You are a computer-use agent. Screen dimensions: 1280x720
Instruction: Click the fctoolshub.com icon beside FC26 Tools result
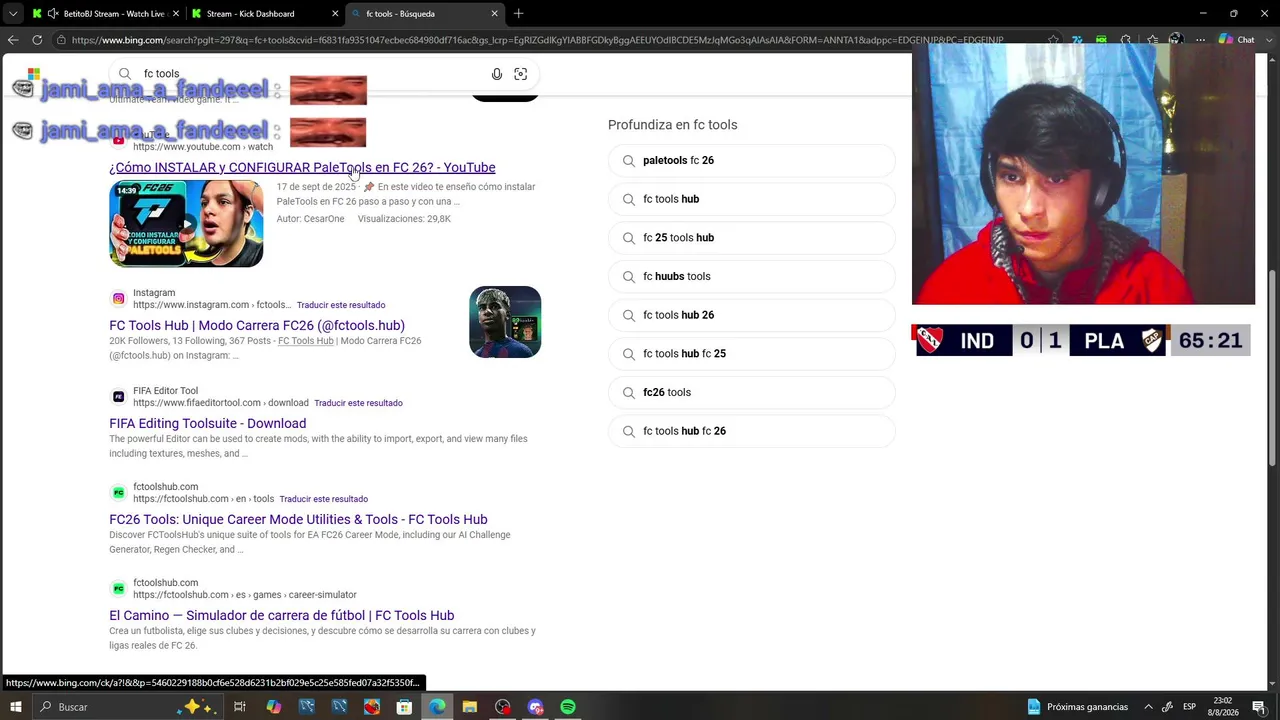coord(118,493)
